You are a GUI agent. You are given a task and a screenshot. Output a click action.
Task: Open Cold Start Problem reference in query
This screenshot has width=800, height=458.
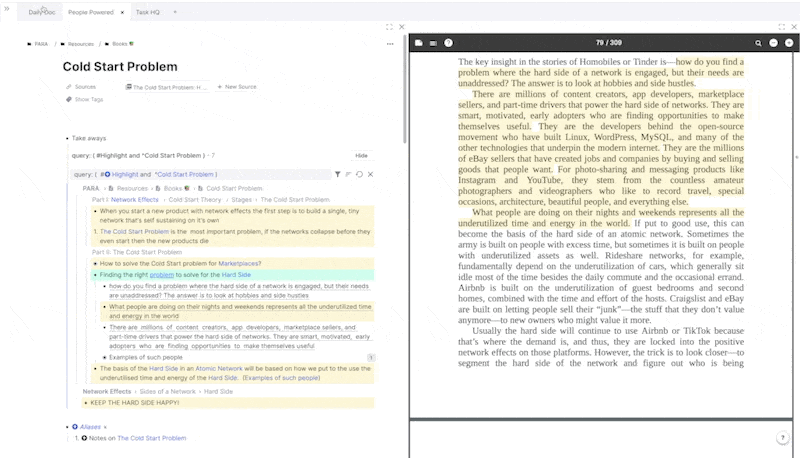(x=184, y=174)
